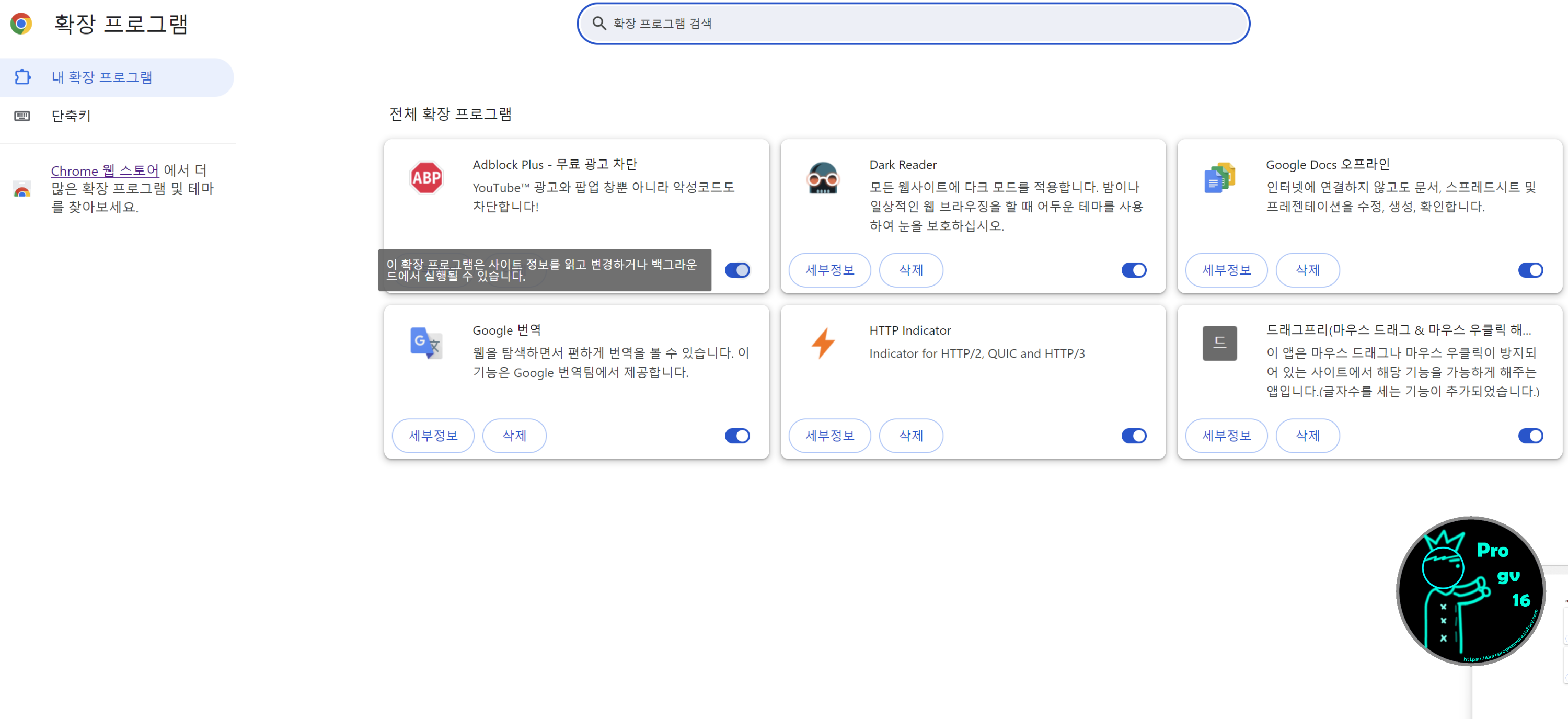Image resolution: width=1568 pixels, height=719 pixels.
Task: Click the HTTP Indicator lightning icon
Action: click(x=823, y=344)
